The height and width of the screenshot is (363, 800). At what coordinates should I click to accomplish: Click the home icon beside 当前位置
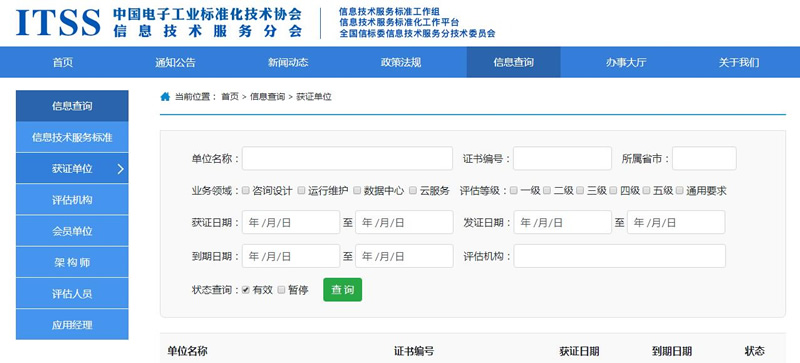click(165, 96)
